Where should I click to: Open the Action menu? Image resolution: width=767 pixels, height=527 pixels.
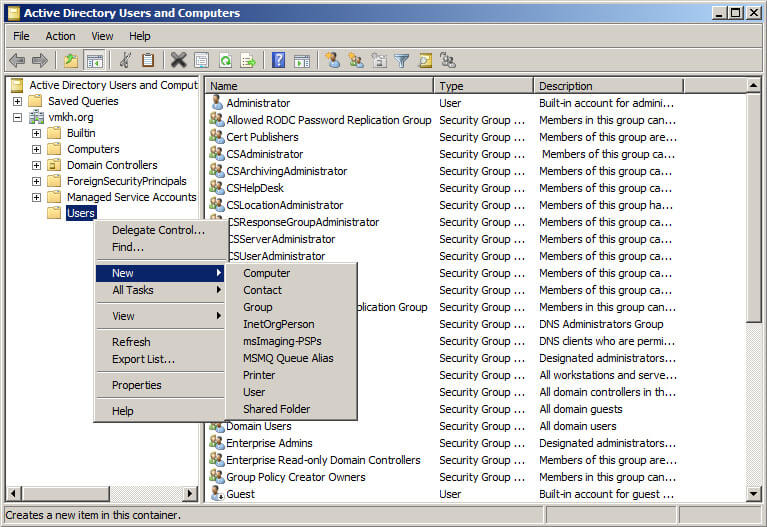[x=61, y=36]
